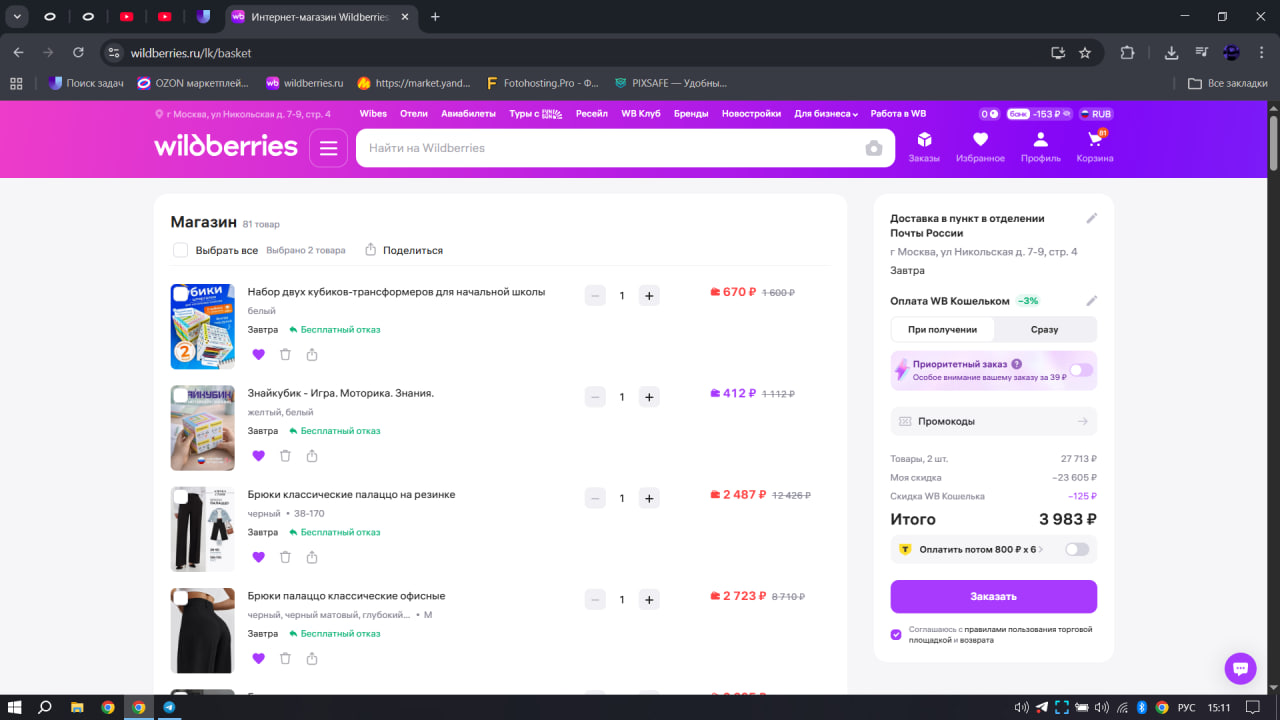Image resolution: width=1280 pixels, height=720 pixels.
Task: Select checkbox for Брюки палаццо на резинке
Action: (180, 497)
